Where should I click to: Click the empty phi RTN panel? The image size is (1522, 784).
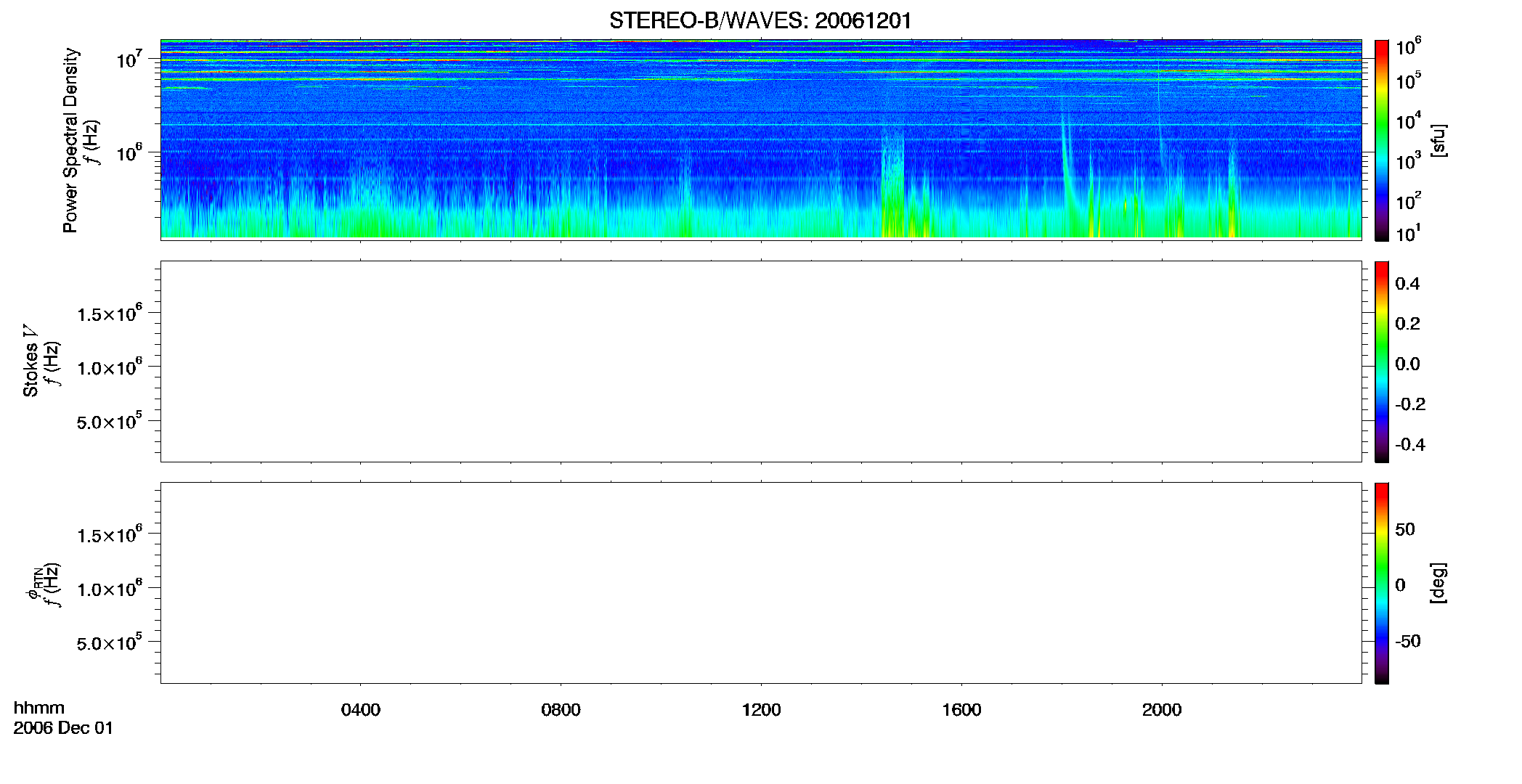[761, 583]
